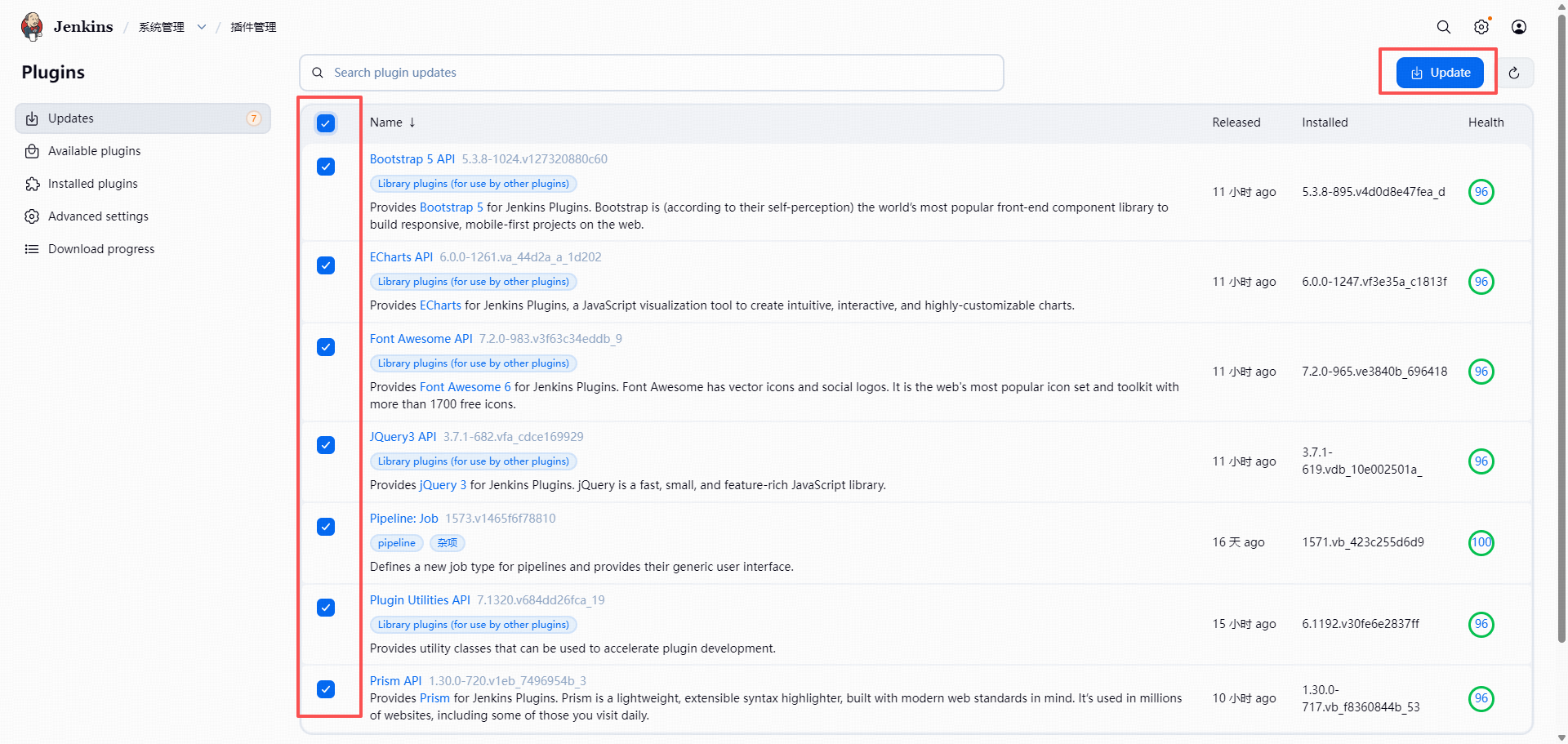
Task: Toggle the select-all checkbox in the header
Action: 326,123
